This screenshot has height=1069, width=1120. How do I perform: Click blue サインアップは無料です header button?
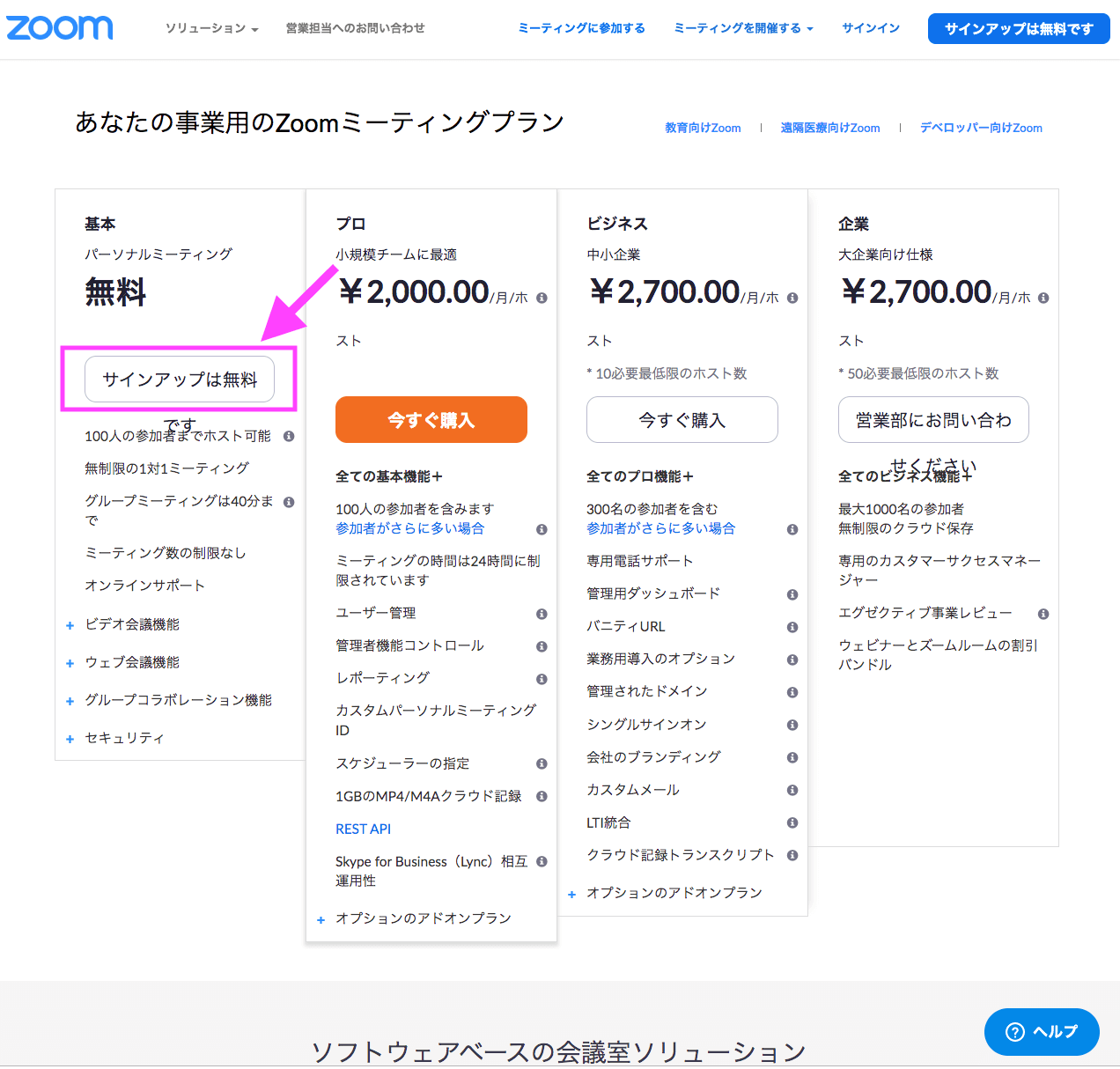tap(1019, 28)
